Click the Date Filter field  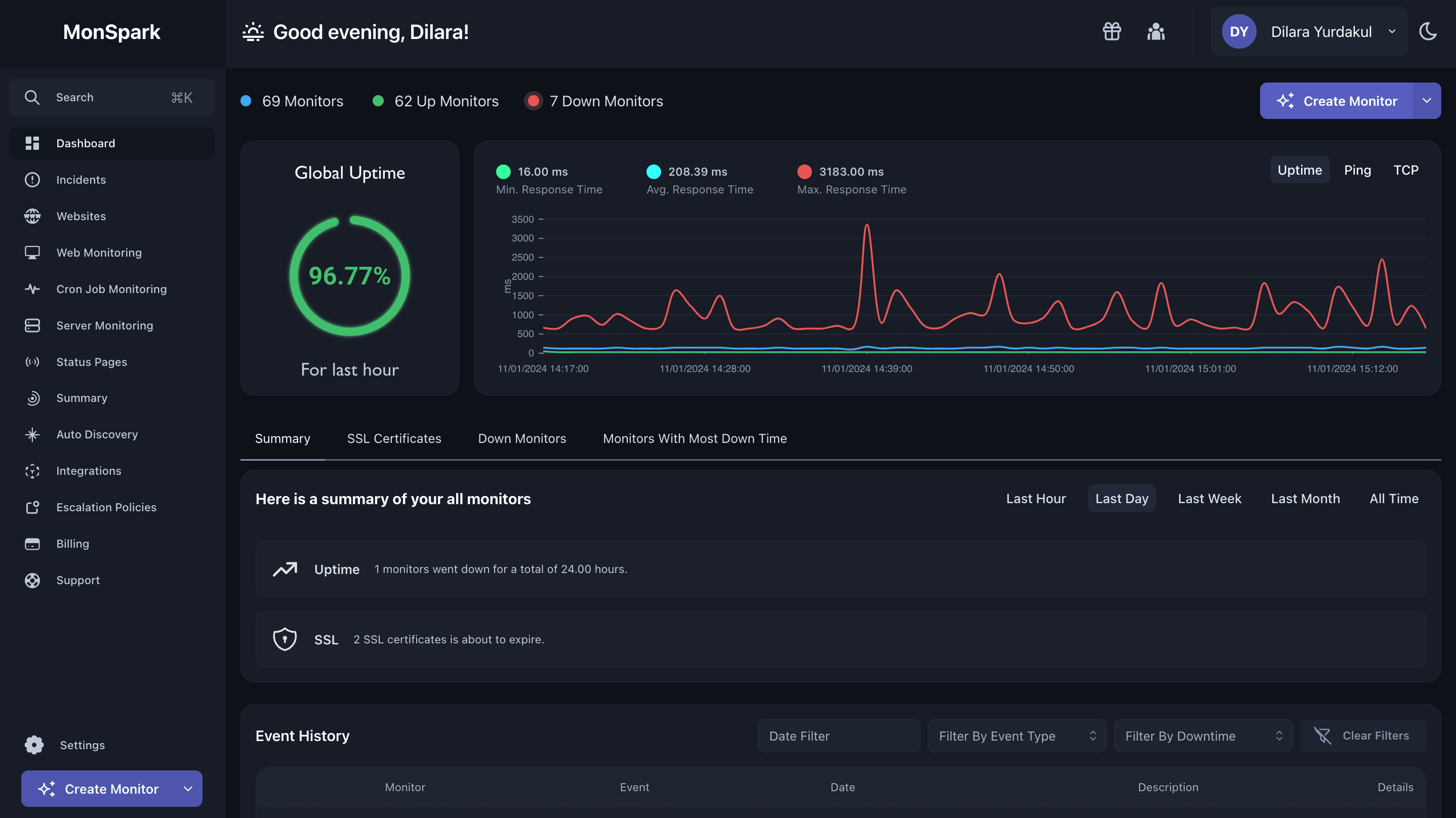click(x=838, y=735)
